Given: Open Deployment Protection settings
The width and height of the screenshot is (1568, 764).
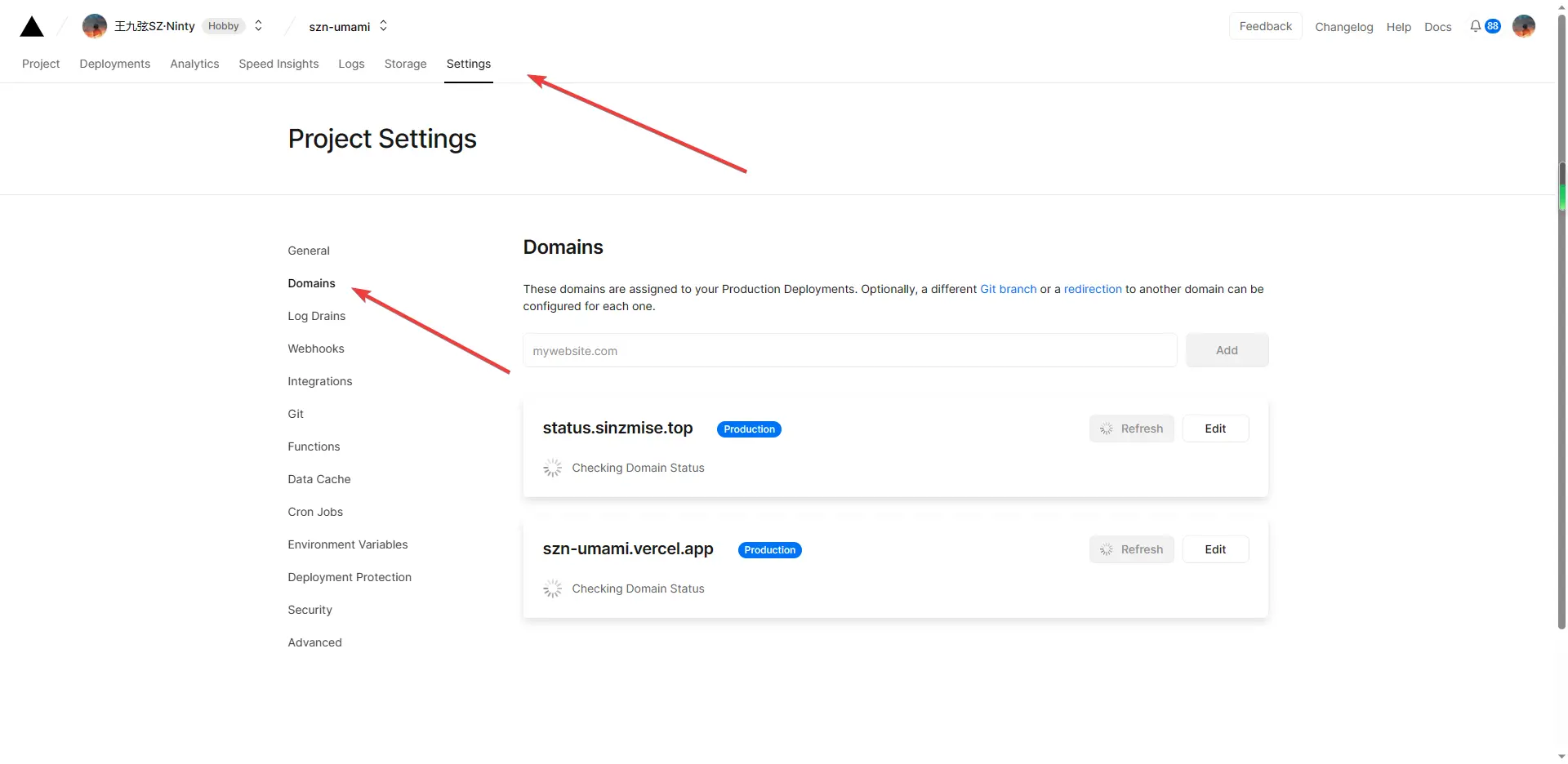Looking at the screenshot, I should click(x=350, y=577).
